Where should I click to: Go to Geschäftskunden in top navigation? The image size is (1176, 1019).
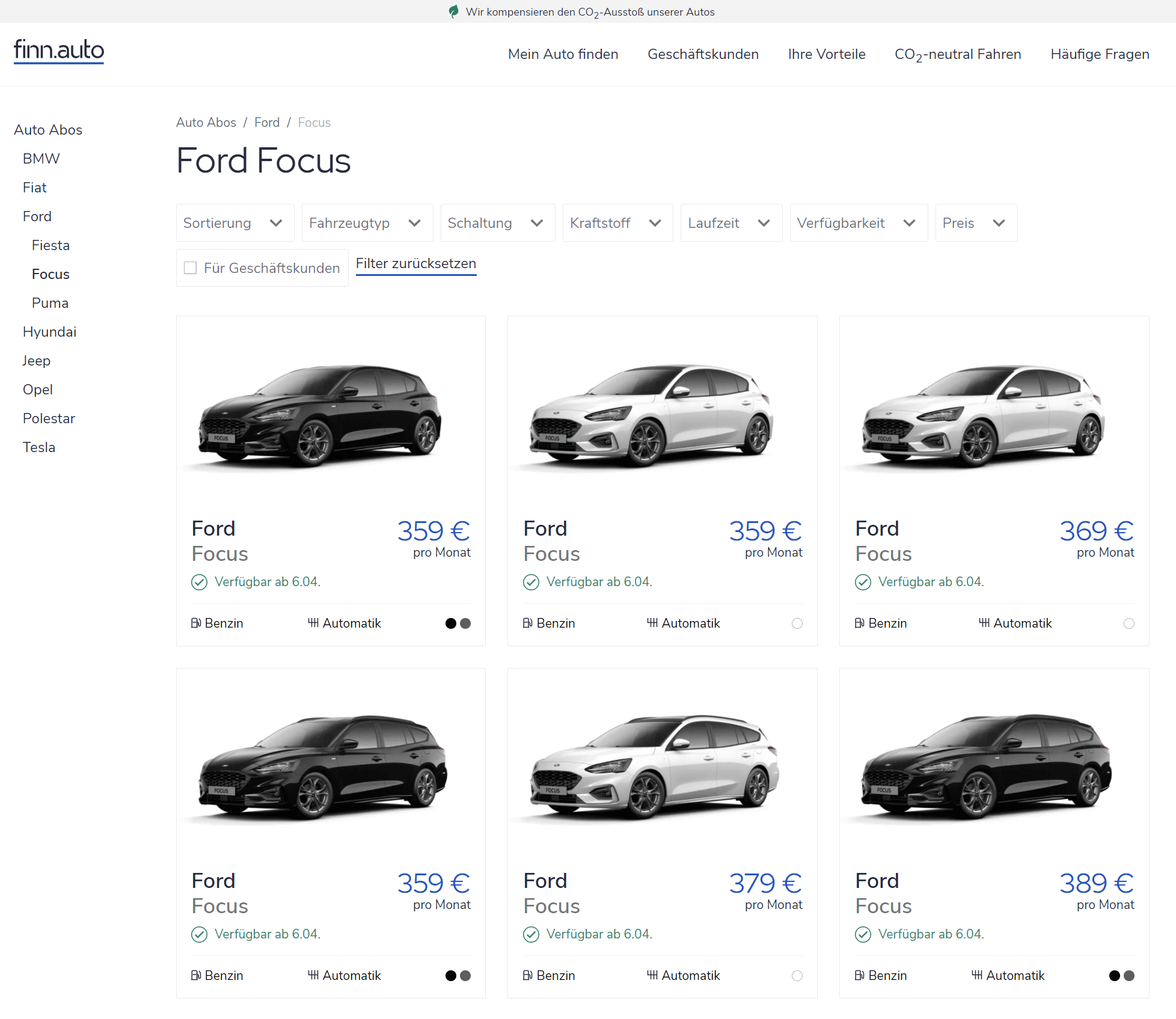pyautogui.click(x=703, y=54)
